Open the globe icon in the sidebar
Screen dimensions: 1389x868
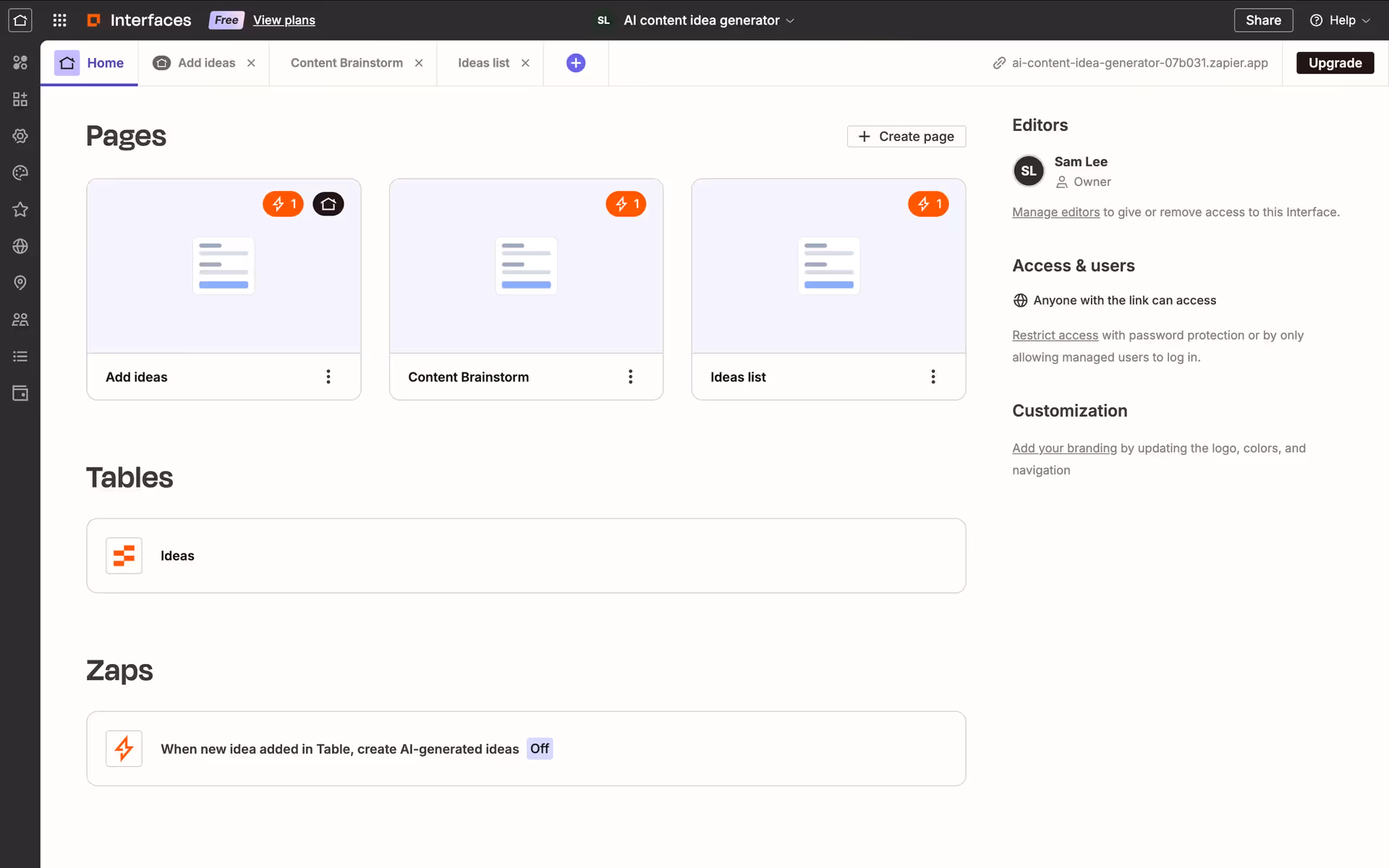coord(20,247)
